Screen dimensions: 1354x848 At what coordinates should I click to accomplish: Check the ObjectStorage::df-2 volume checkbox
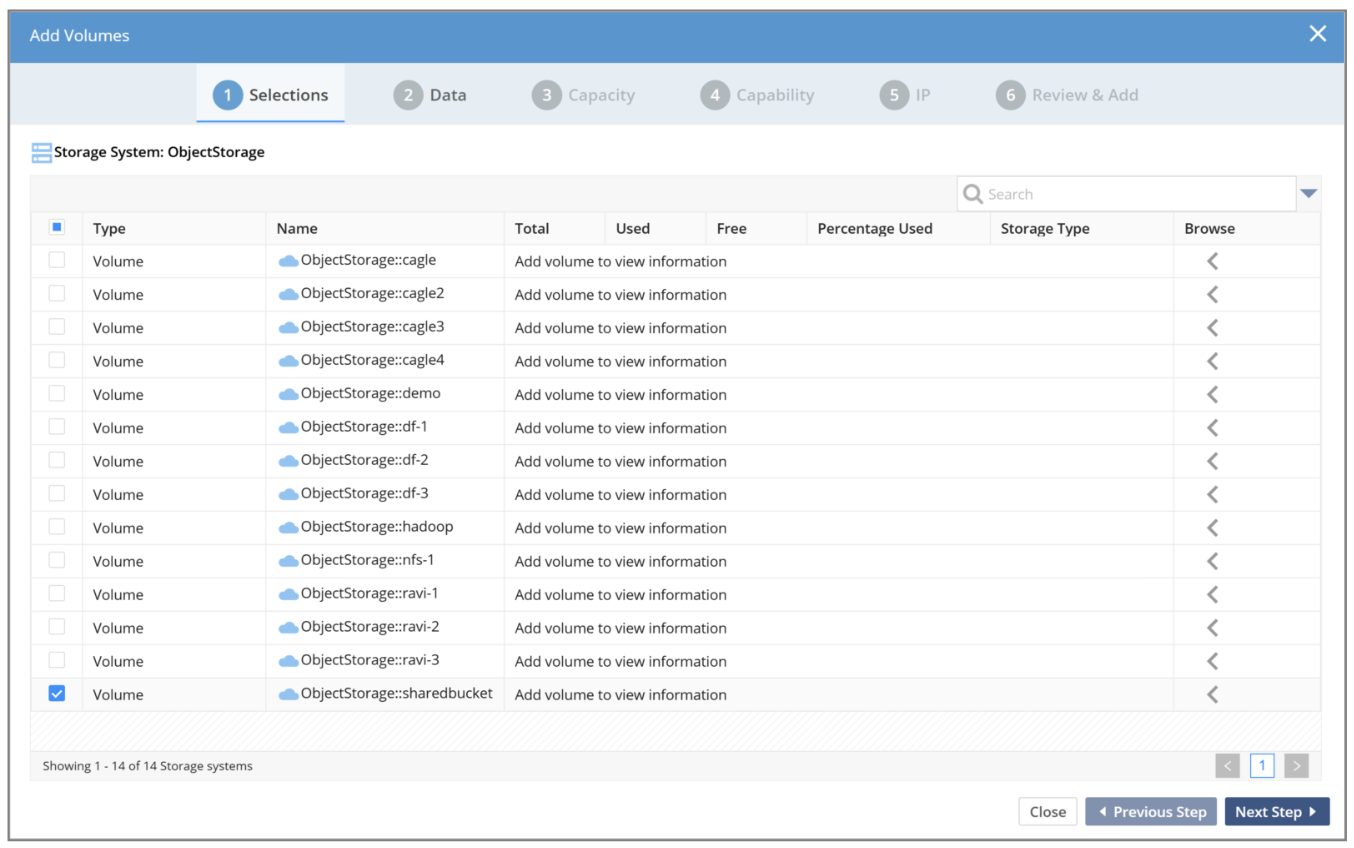click(57, 460)
